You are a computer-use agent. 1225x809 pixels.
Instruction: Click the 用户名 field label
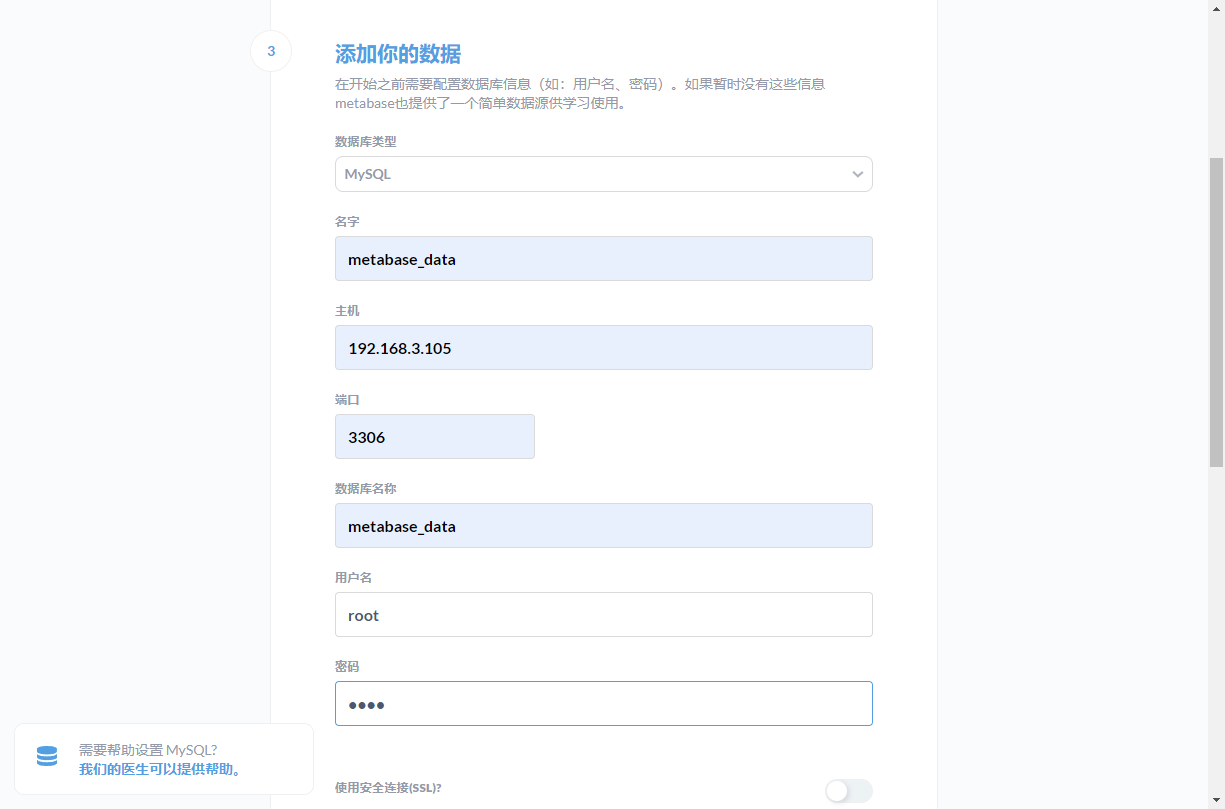[x=353, y=577]
